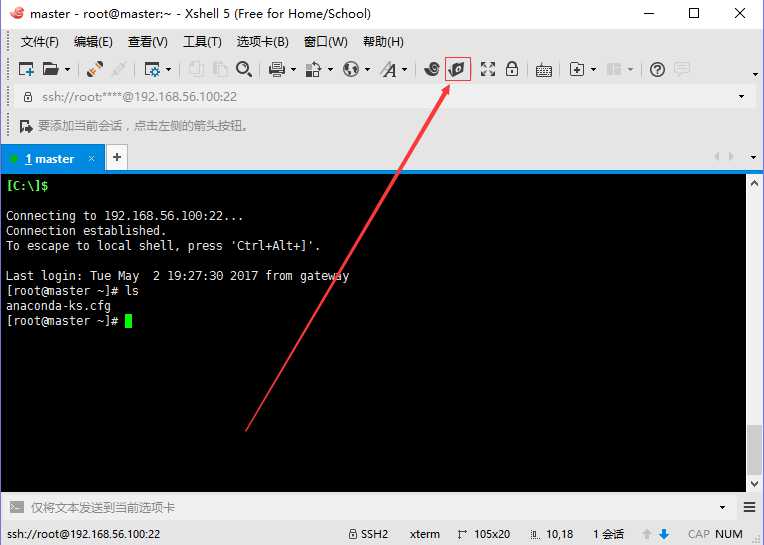Open the compose bar target dropdown
This screenshot has height=545, width=764.
(x=722, y=507)
